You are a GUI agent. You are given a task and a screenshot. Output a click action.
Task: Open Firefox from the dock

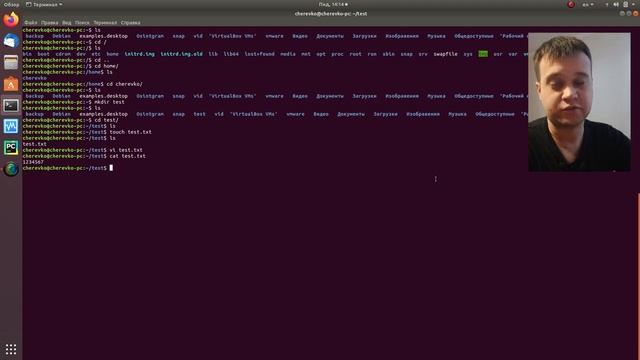tap(11, 19)
